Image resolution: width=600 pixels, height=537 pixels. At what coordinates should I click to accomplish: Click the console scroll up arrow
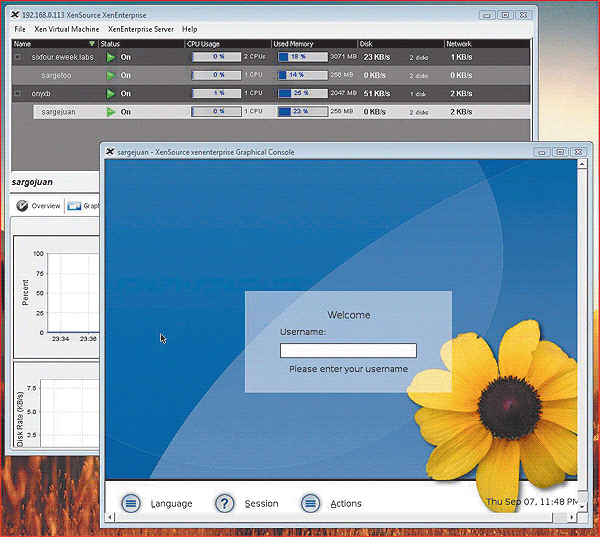coord(582,164)
